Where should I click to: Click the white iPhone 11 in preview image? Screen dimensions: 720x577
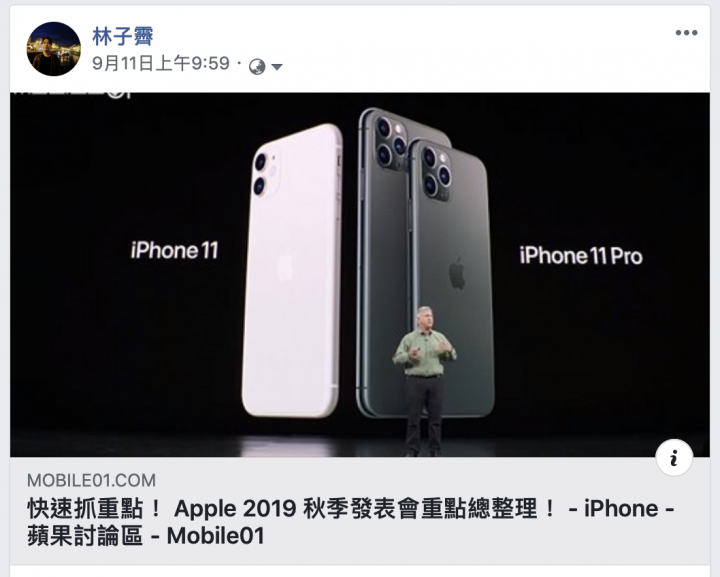click(x=292, y=270)
